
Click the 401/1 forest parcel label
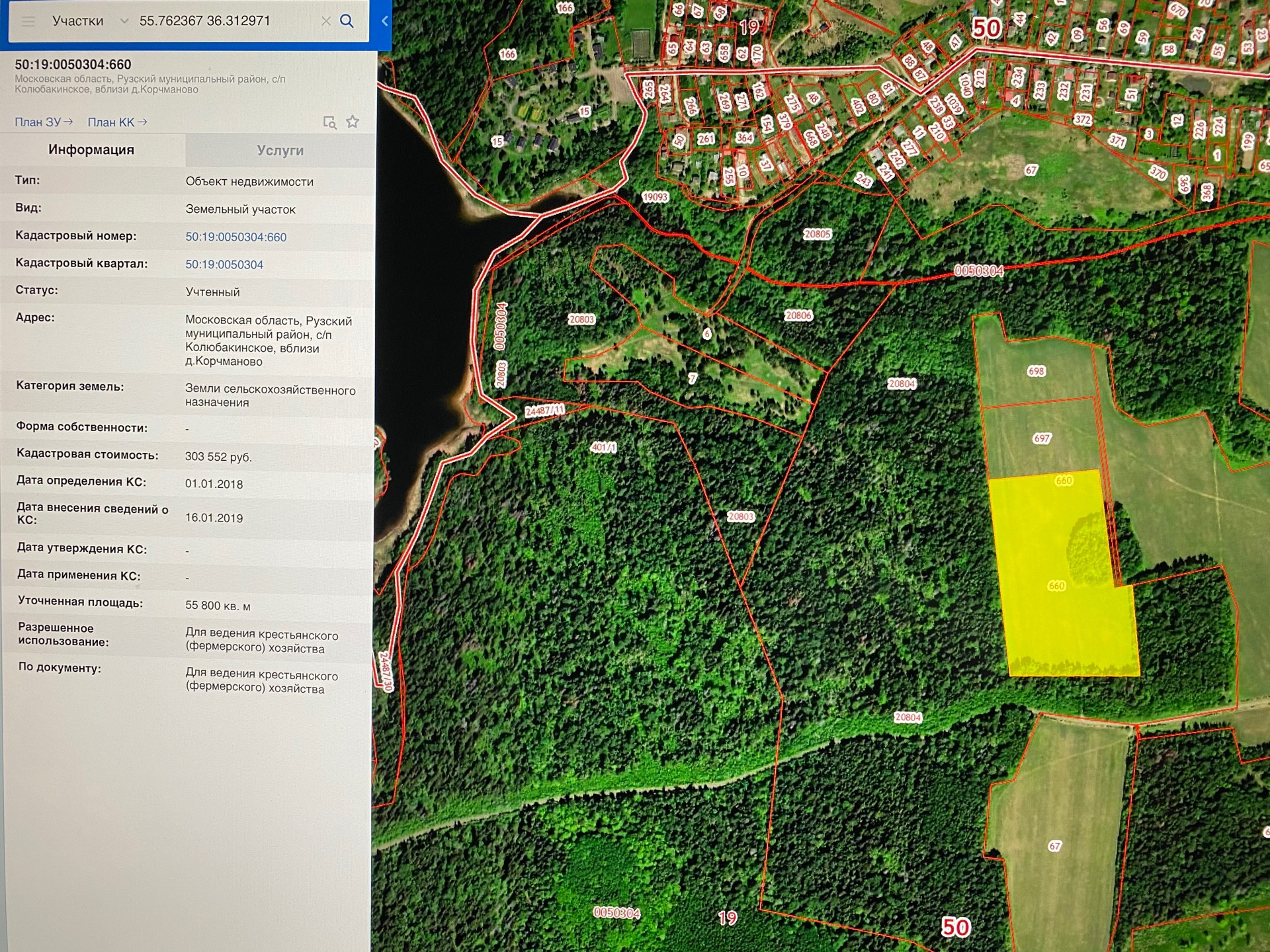603,448
